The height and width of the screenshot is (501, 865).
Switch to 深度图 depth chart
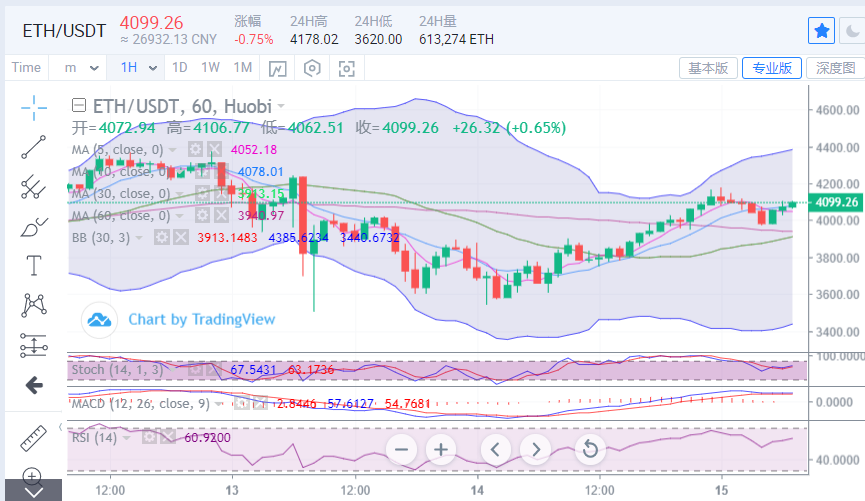click(x=835, y=68)
